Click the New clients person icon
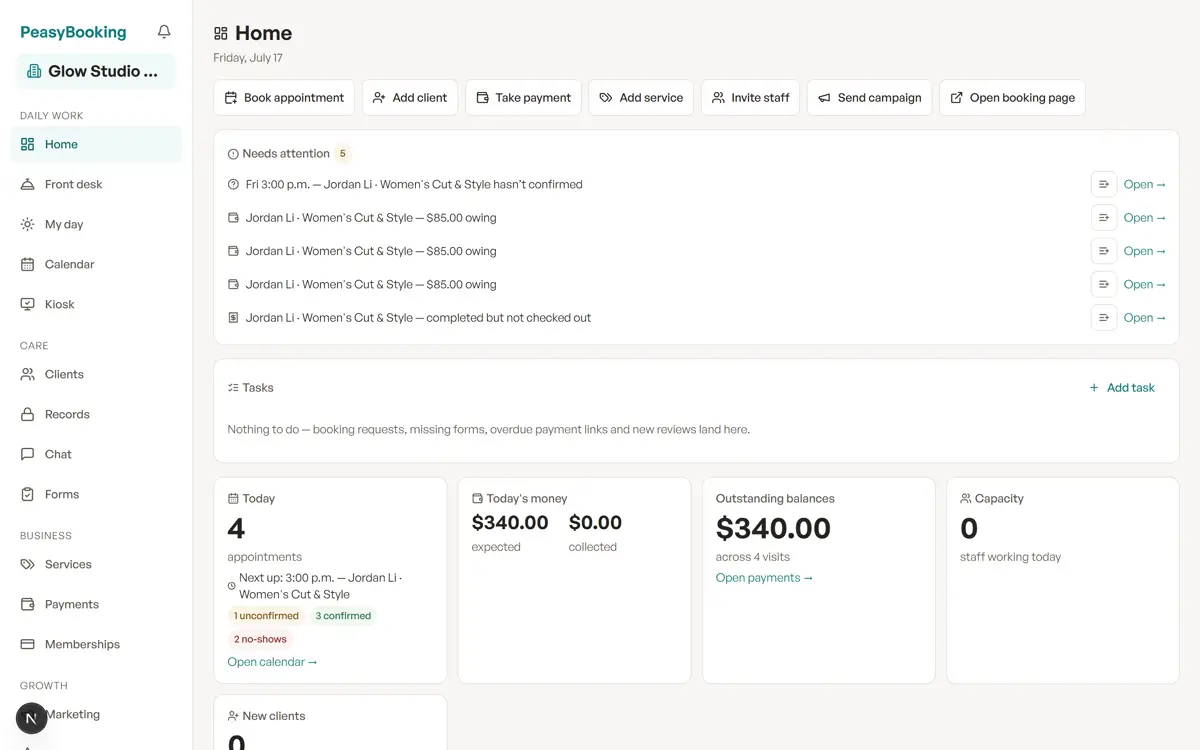1200x750 pixels. (233, 716)
